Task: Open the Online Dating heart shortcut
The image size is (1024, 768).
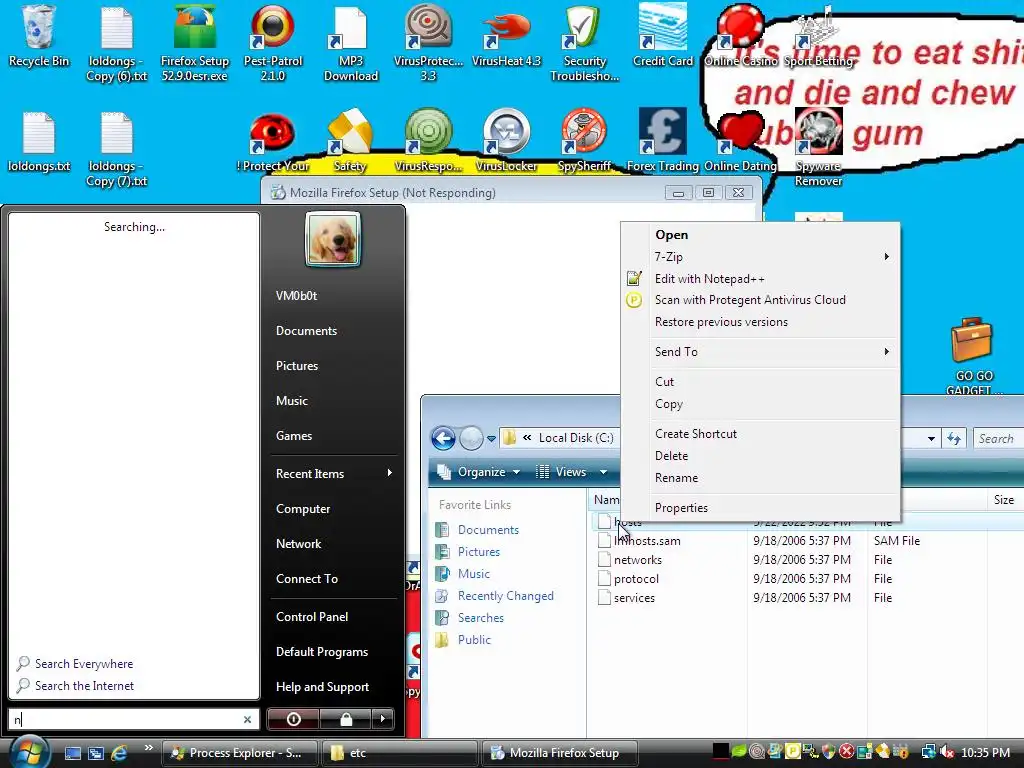Action: pos(741,142)
